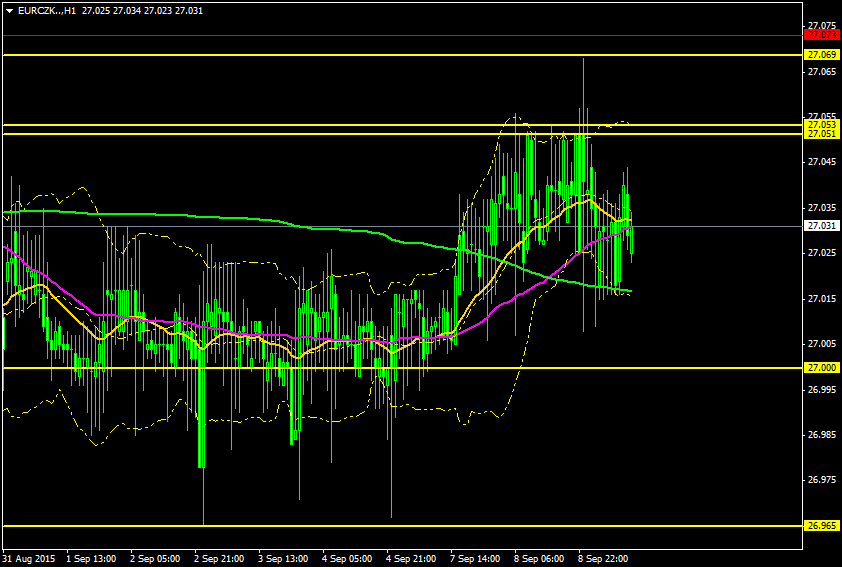Click the 4 Sep 21:00 time label
The height and width of the screenshot is (567, 842).
pos(411,558)
